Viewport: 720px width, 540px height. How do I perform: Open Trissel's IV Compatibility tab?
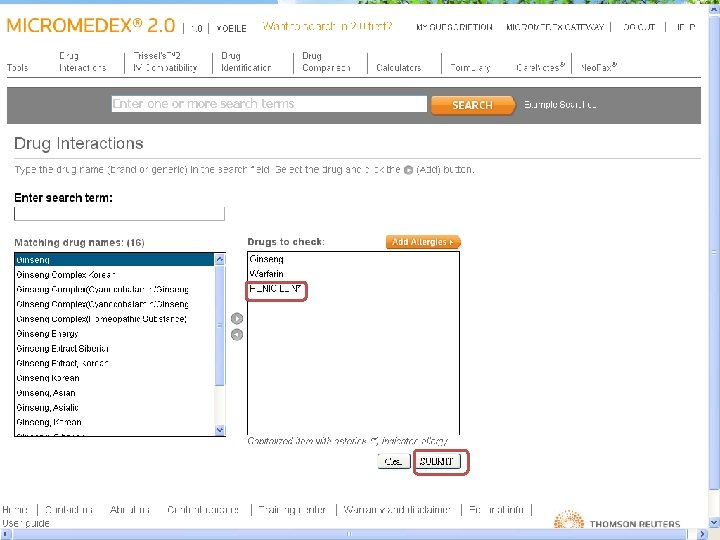coord(165,62)
